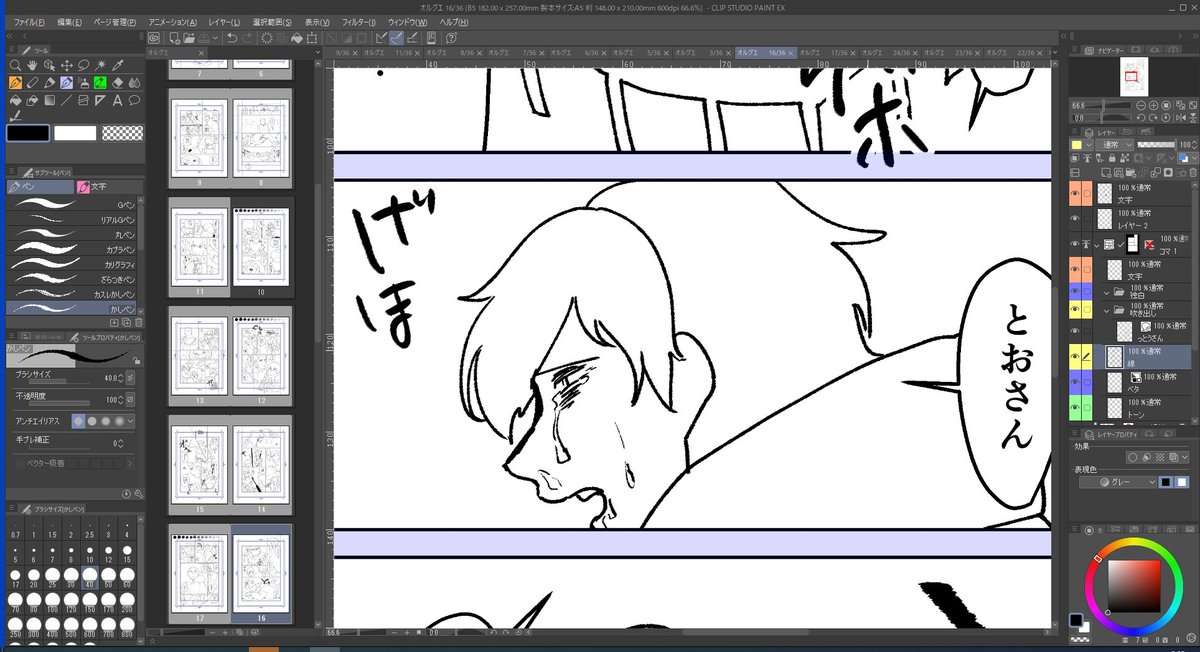
Task: Select the Frame border tool
Action: pyautogui.click(x=83, y=100)
